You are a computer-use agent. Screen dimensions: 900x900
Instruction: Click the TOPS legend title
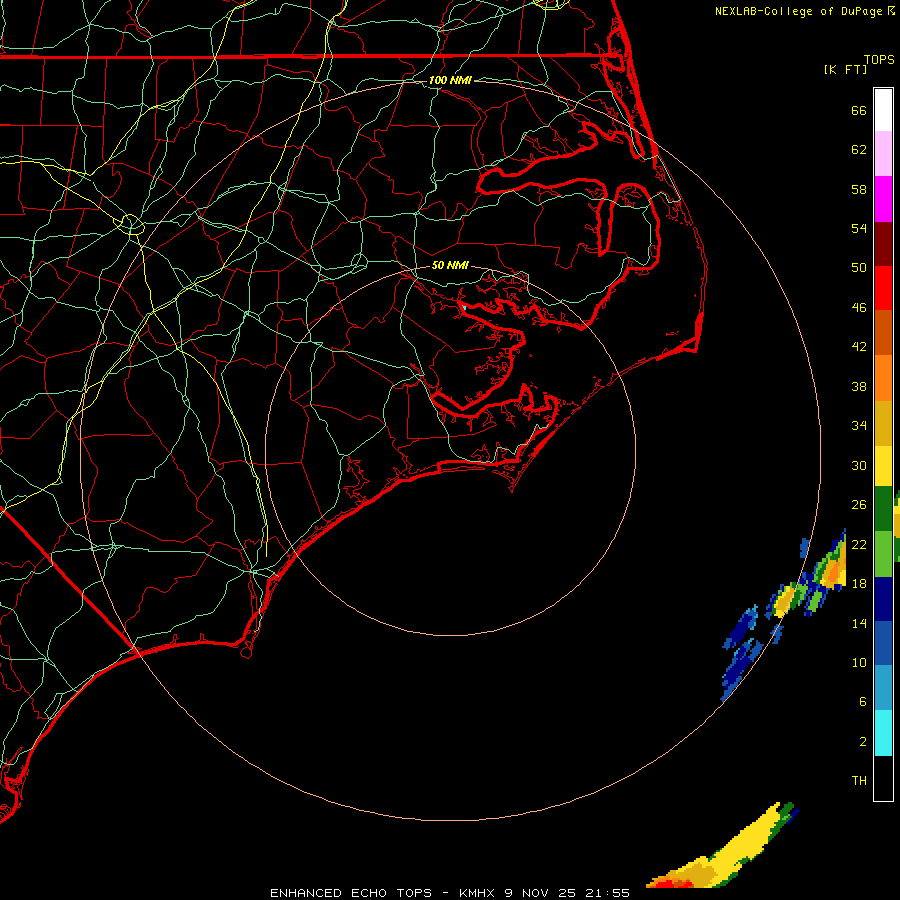click(x=879, y=59)
